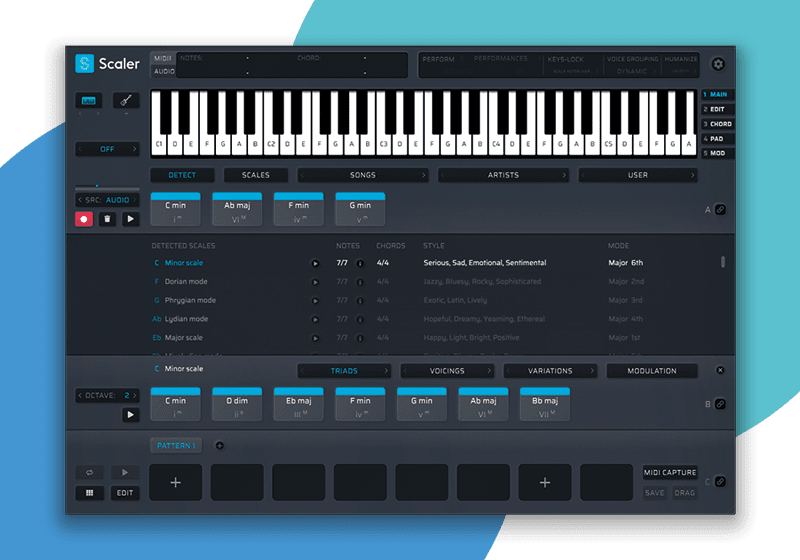Select the DETECT tab
The image size is (800, 560).
[x=182, y=175]
